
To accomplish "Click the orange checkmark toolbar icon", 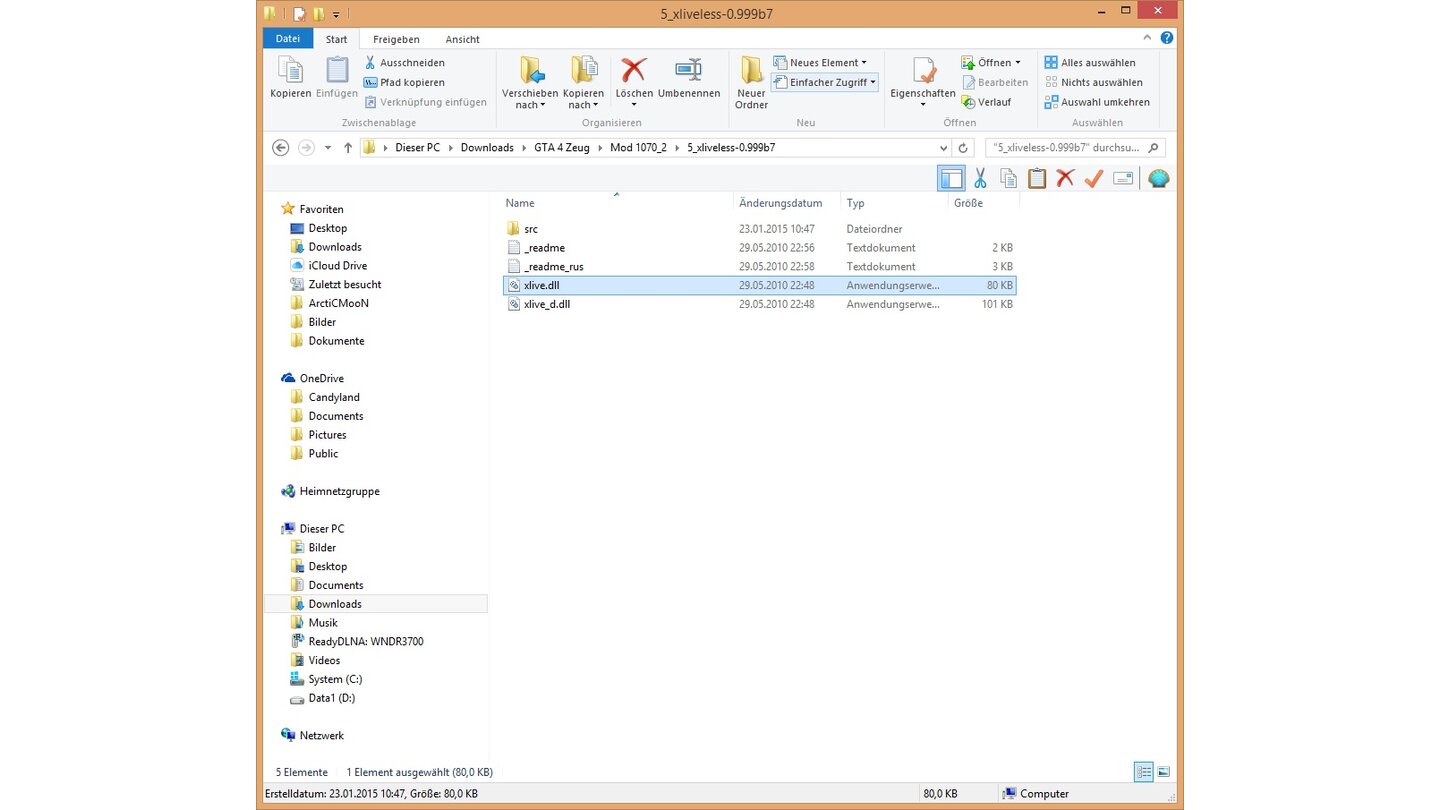I will (x=1093, y=178).
